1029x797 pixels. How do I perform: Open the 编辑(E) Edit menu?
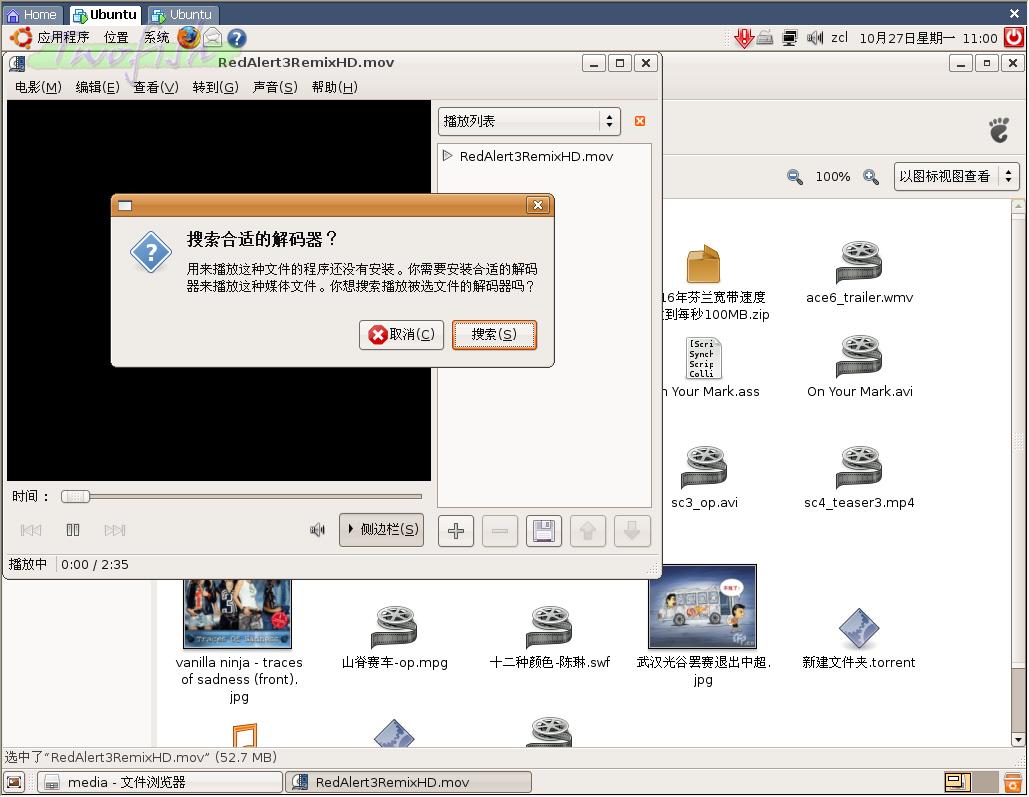97,87
